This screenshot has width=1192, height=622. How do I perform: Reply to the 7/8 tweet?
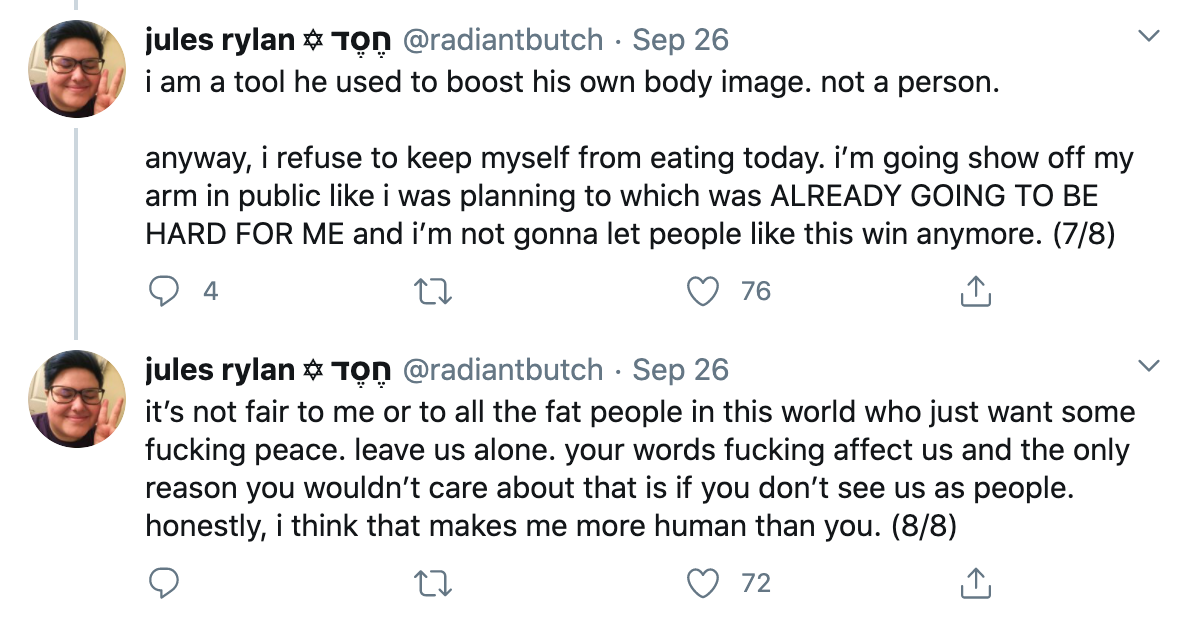(x=163, y=291)
